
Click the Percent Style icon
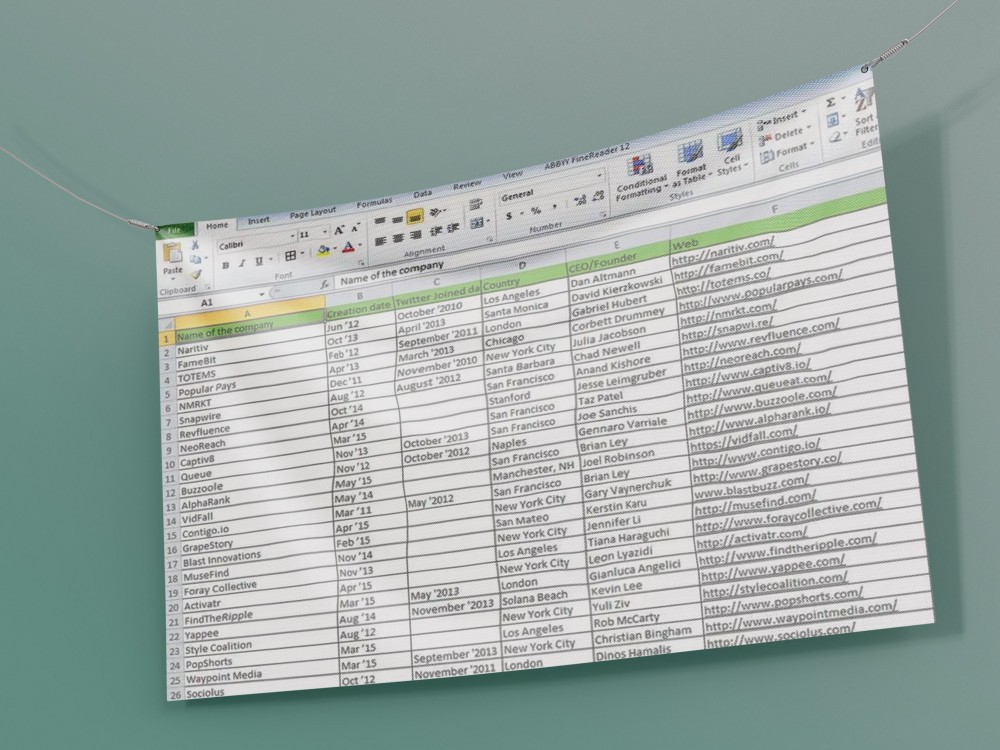tap(536, 210)
